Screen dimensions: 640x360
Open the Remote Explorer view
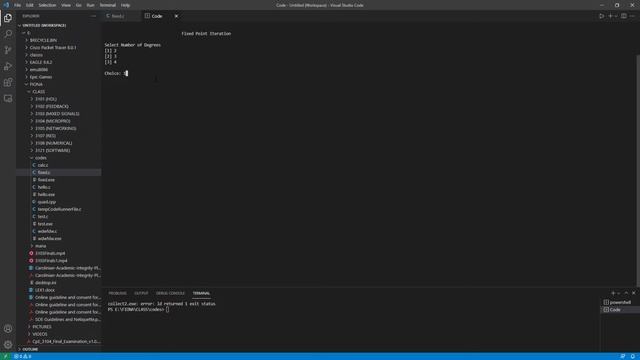[x=8, y=99]
